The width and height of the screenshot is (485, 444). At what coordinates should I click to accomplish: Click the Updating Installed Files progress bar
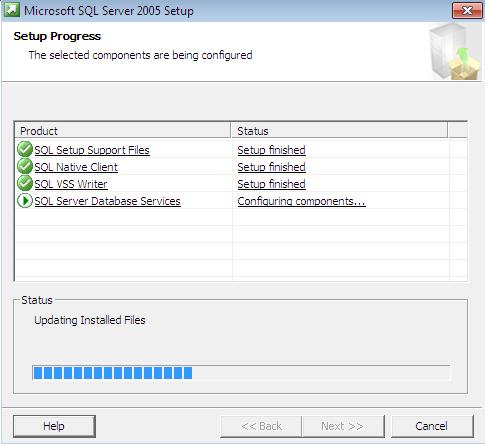(x=241, y=373)
